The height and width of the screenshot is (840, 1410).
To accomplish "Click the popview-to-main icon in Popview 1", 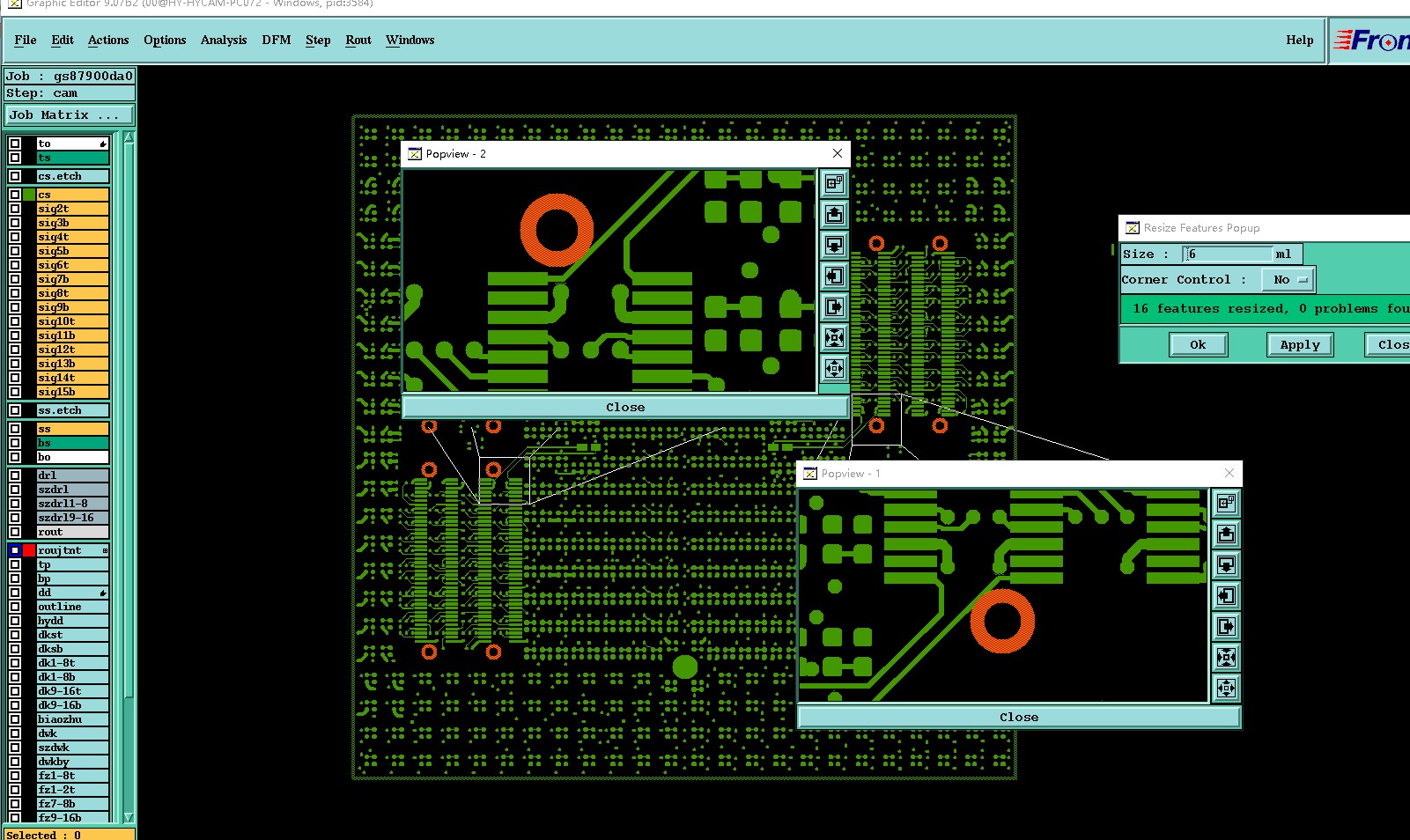I will click(1226, 503).
